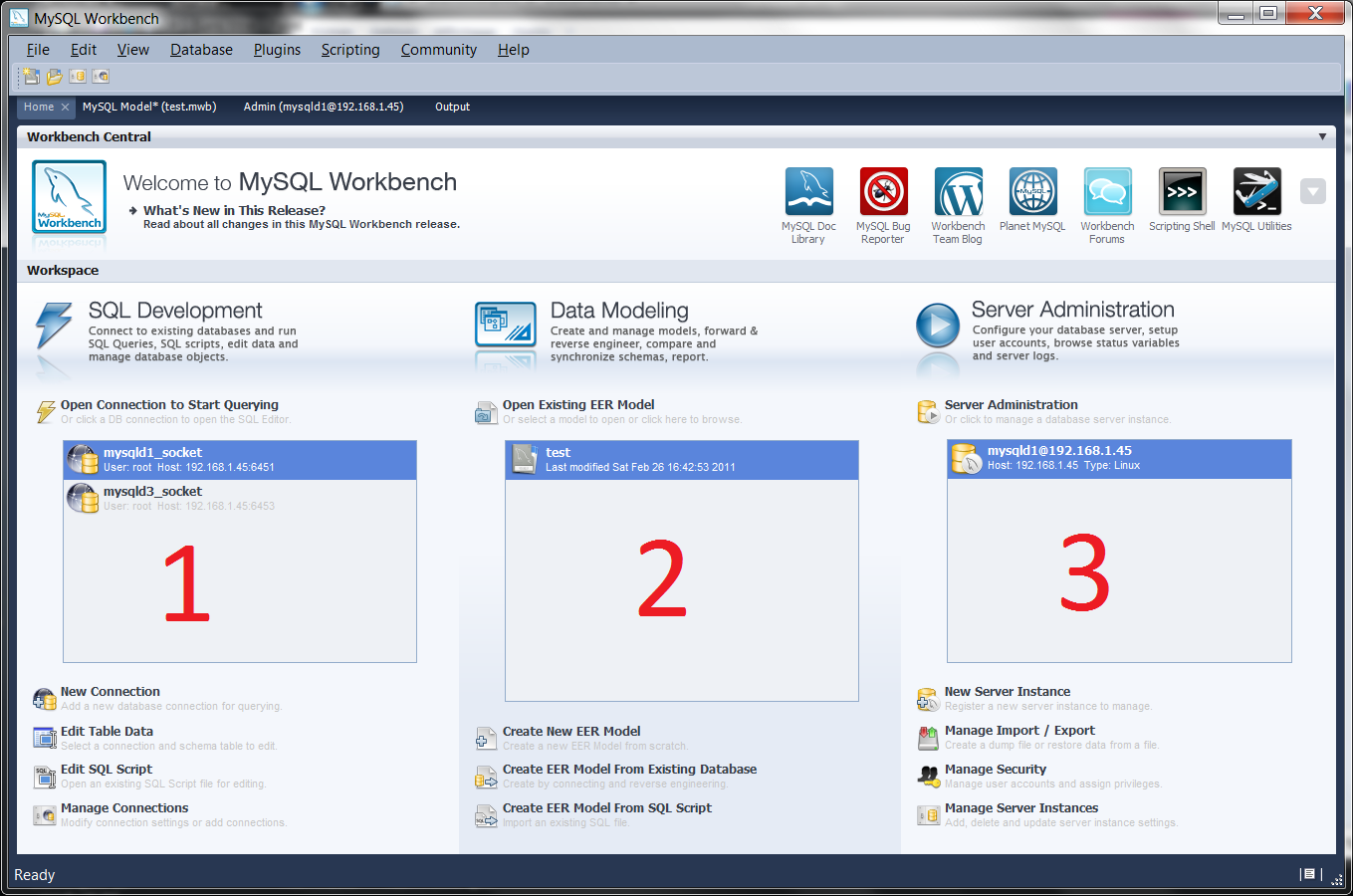Select the mysqld1@192.168.1.45 server instance
This screenshot has width=1353, height=896.
pyautogui.click(x=1119, y=459)
